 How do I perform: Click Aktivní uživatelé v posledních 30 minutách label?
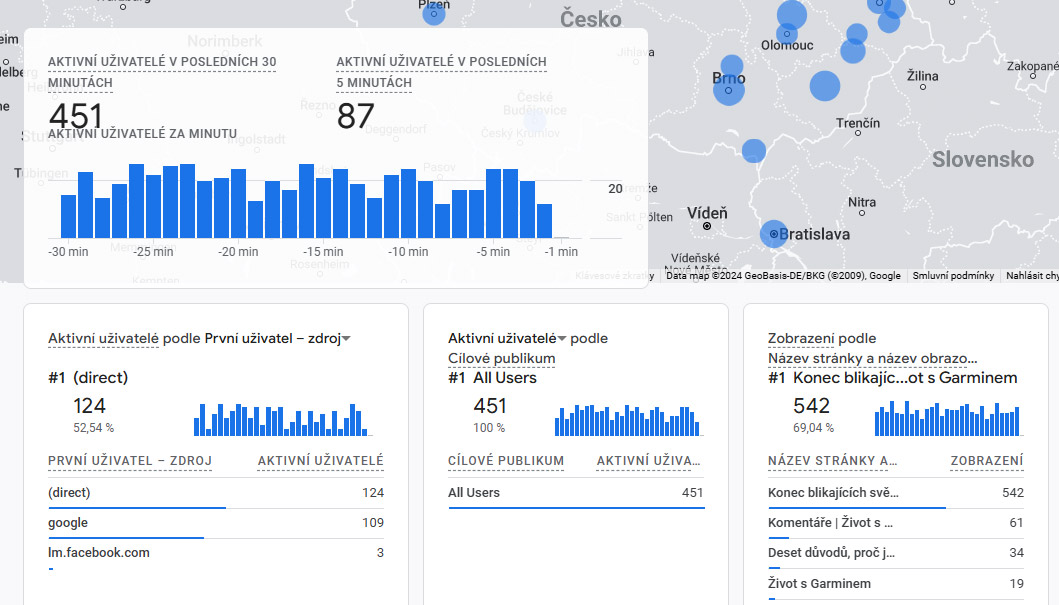(162, 72)
